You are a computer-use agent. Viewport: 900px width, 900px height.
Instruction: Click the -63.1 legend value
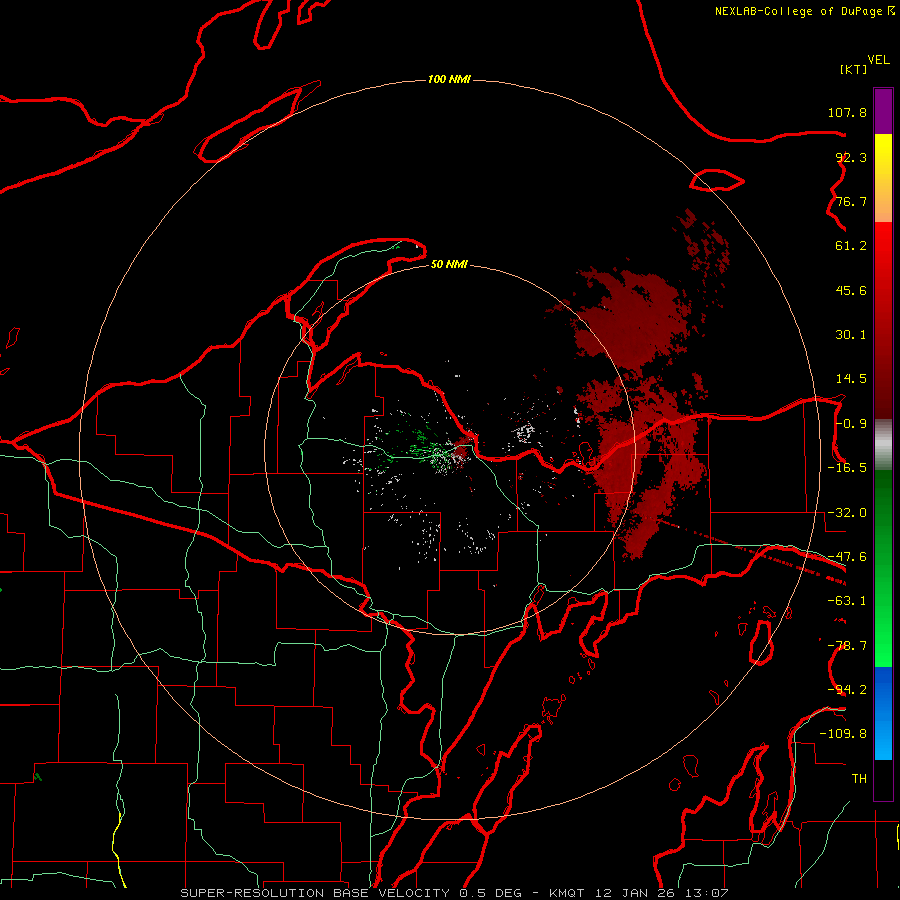pyautogui.click(x=847, y=601)
